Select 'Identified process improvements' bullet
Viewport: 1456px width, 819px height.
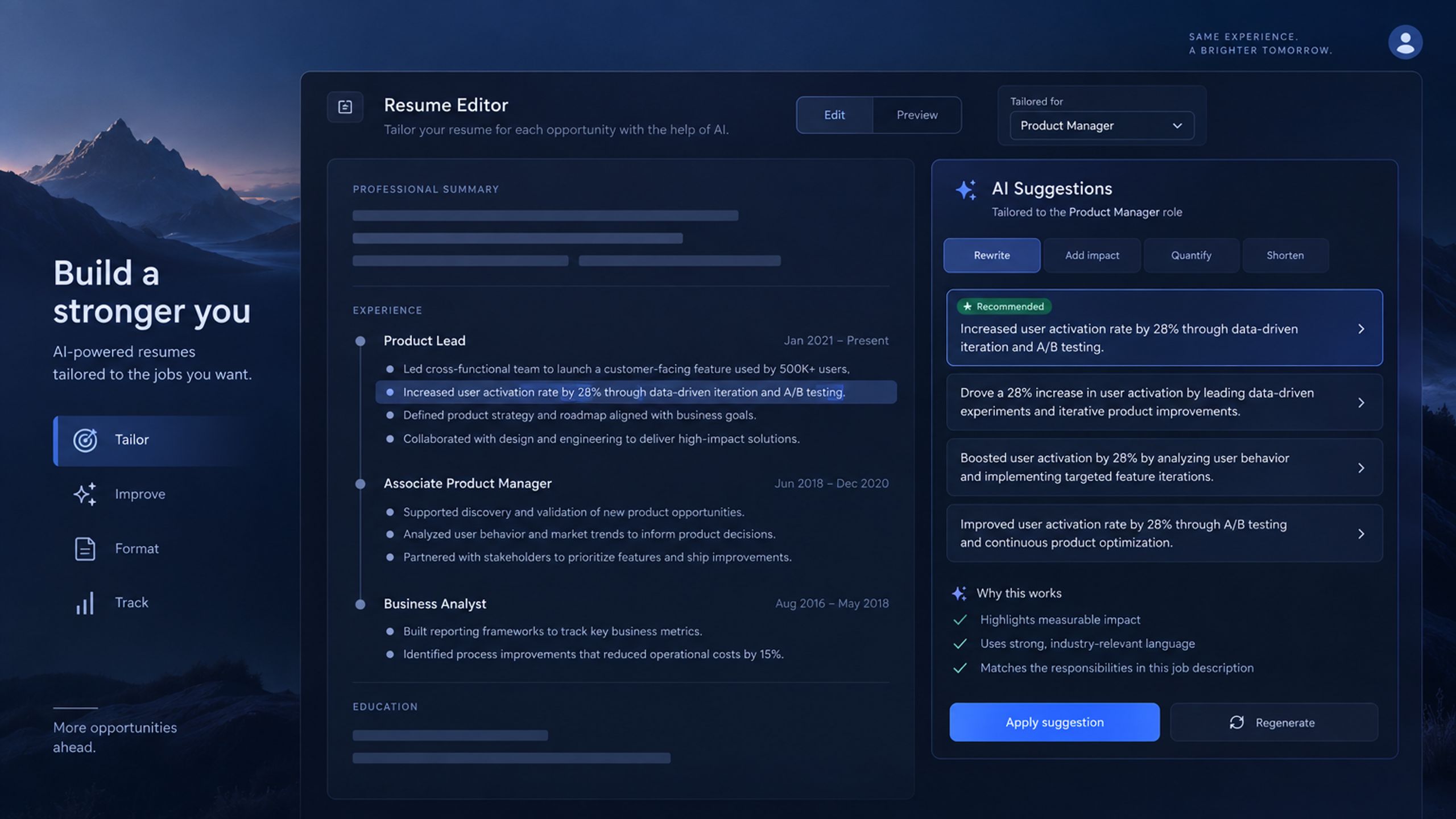coord(593,655)
